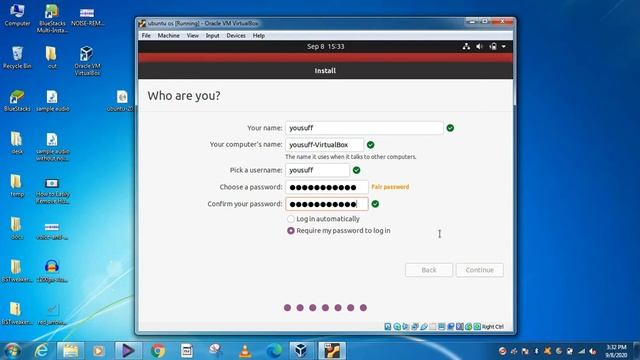Click the Confirm your password field
Image resolution: width=640 pixels, height=360 pixels.
(327, 204)
